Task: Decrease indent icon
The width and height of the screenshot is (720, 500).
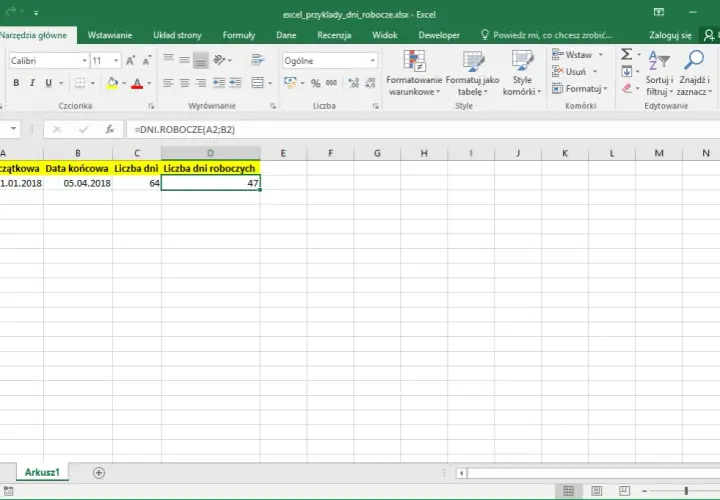Action: coord(219,83)
